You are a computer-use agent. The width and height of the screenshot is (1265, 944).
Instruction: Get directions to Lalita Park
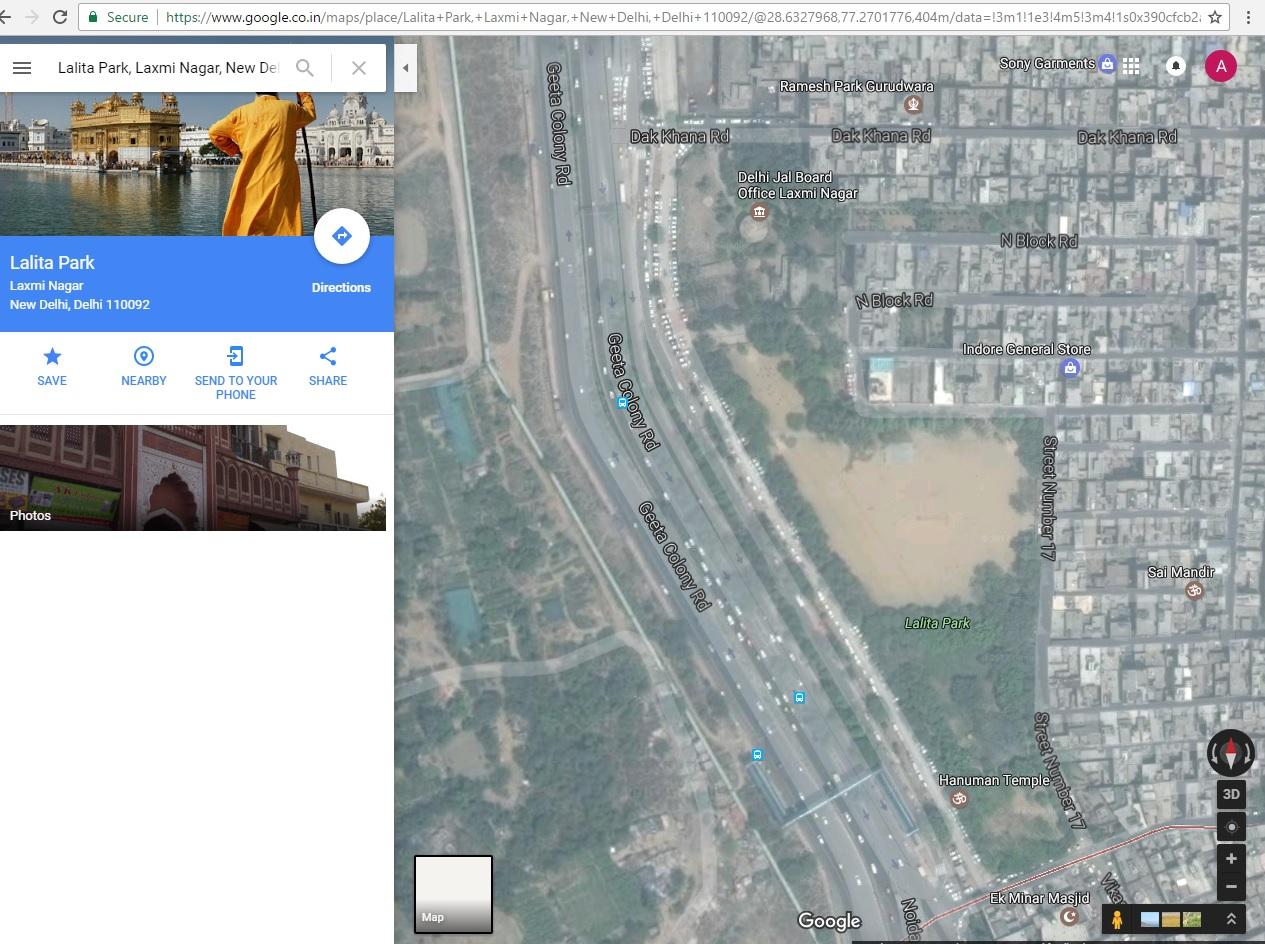click(x=341, y=237)
